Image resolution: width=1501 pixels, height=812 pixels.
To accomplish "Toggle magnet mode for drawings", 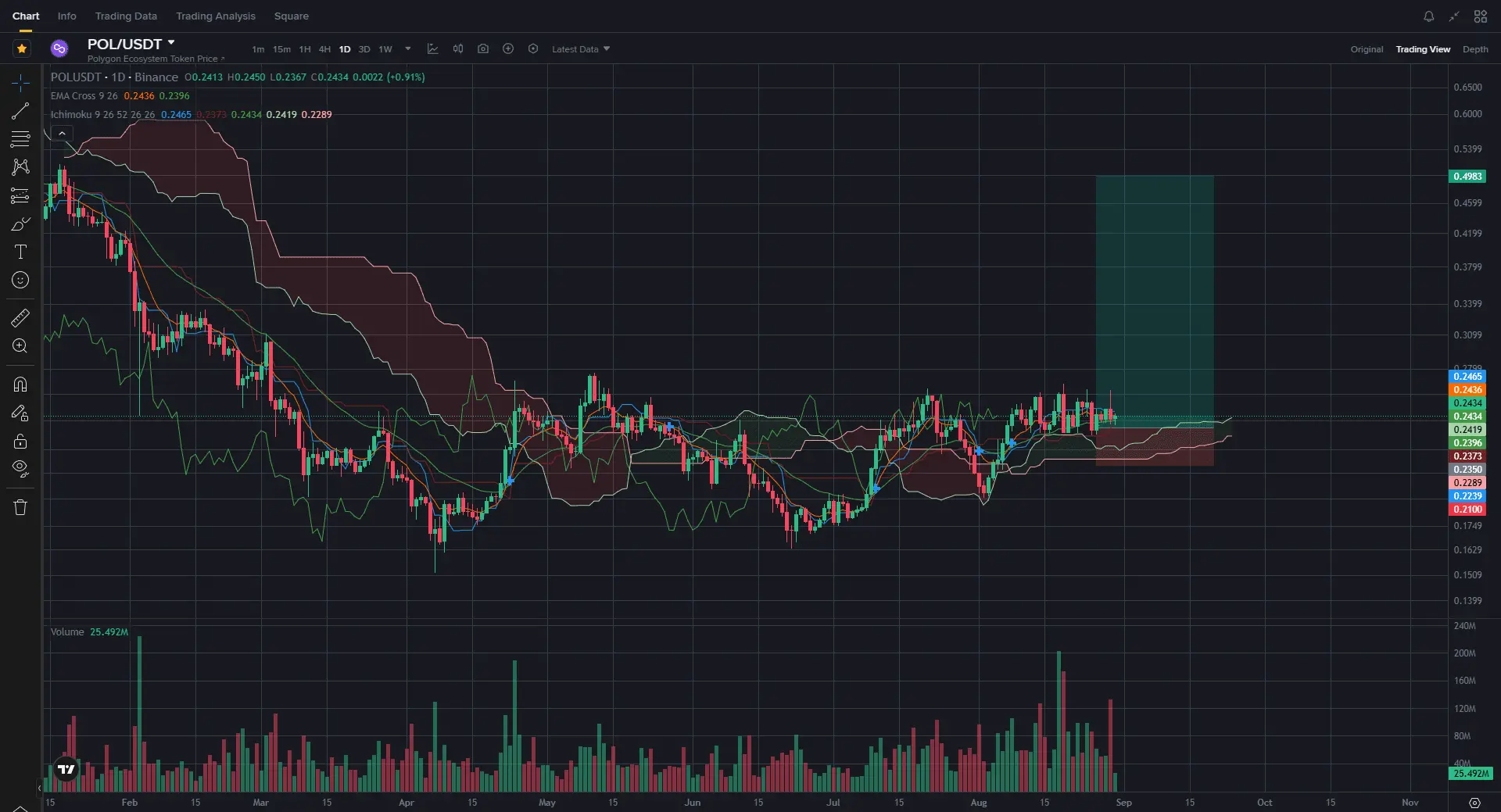I will (x=21, y=384).
